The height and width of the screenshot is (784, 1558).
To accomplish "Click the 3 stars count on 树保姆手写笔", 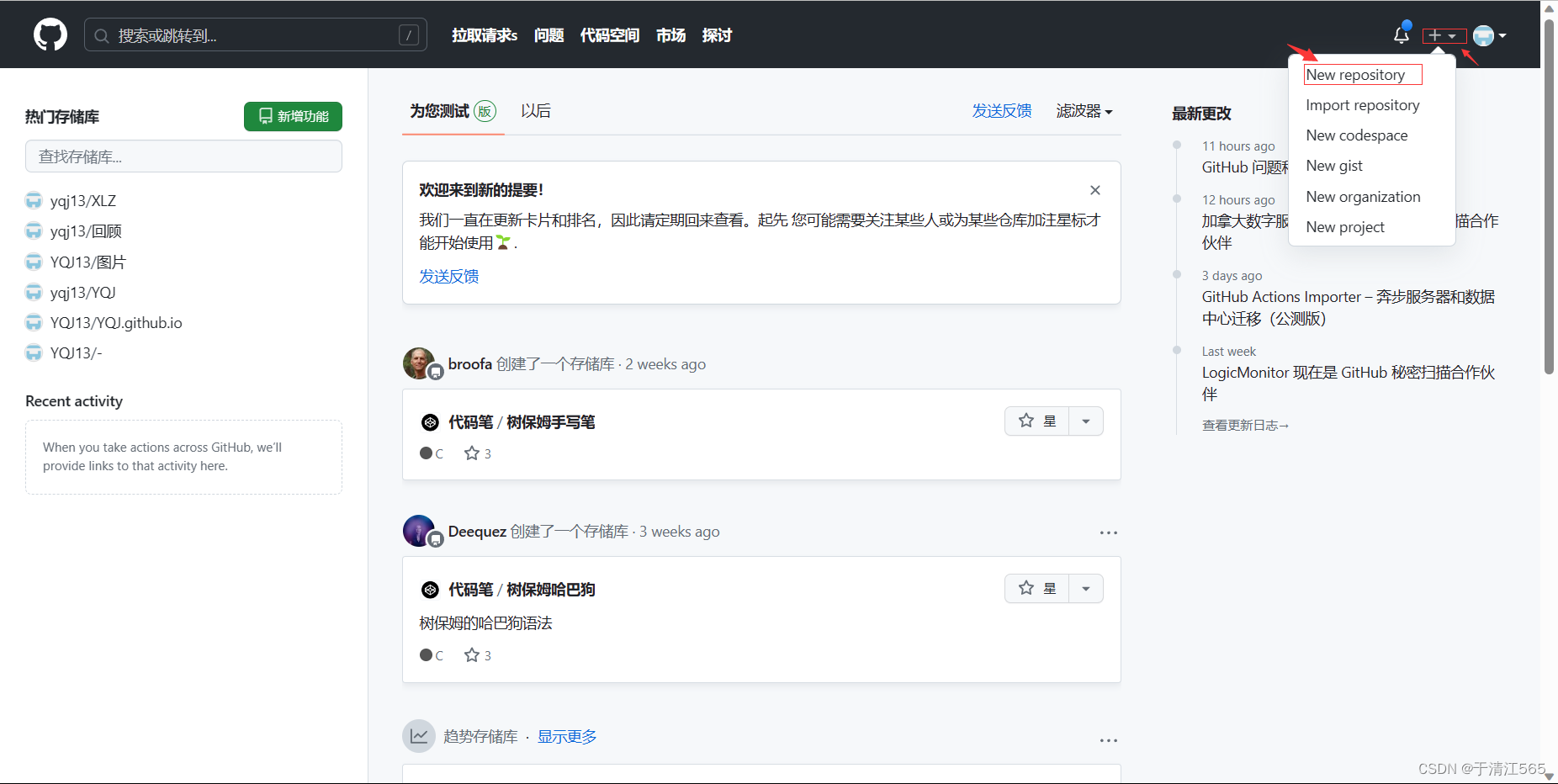I will click(x=478, y=453).
